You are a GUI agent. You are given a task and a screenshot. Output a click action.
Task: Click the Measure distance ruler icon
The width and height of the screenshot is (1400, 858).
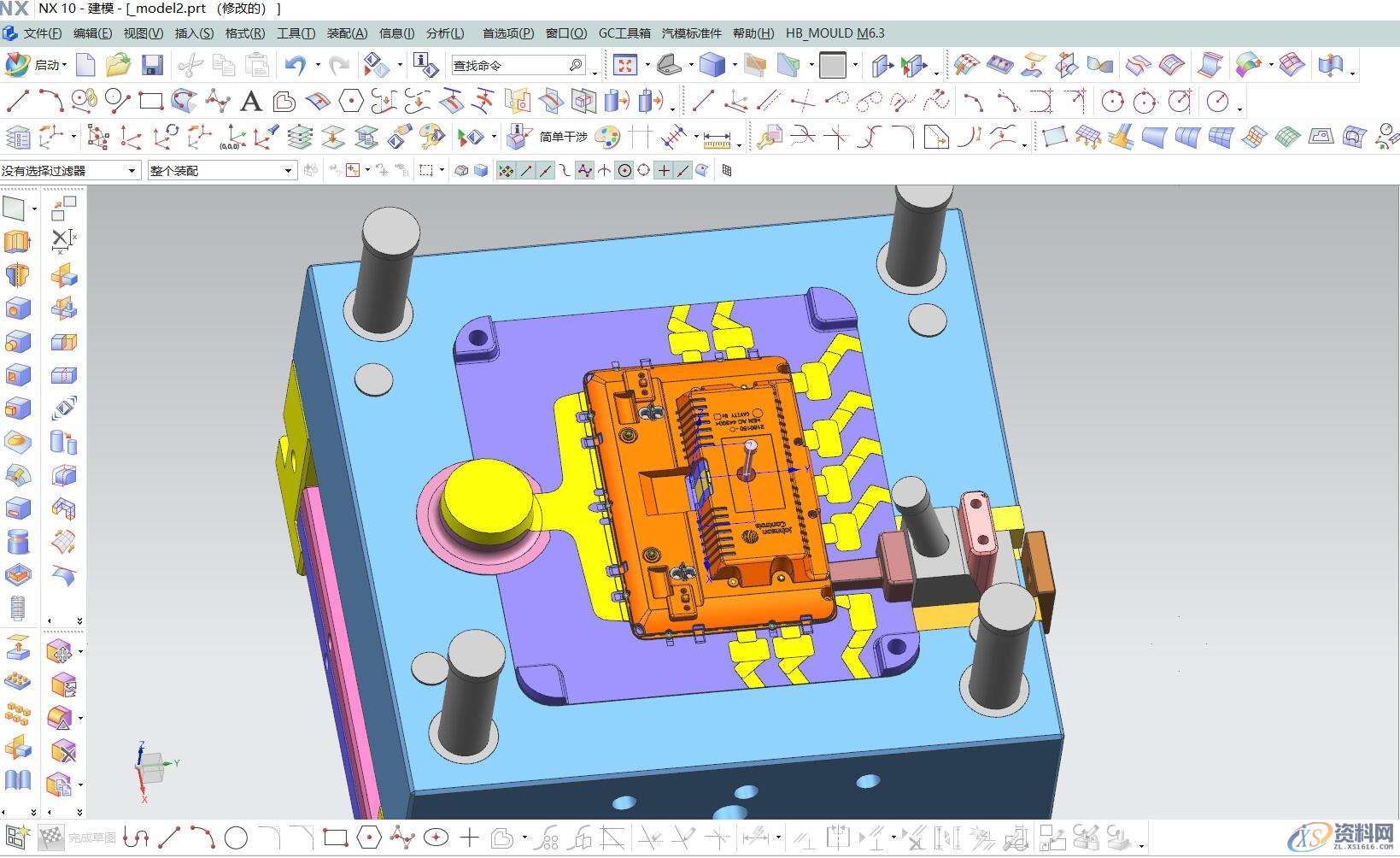click(x=717, y=137)
